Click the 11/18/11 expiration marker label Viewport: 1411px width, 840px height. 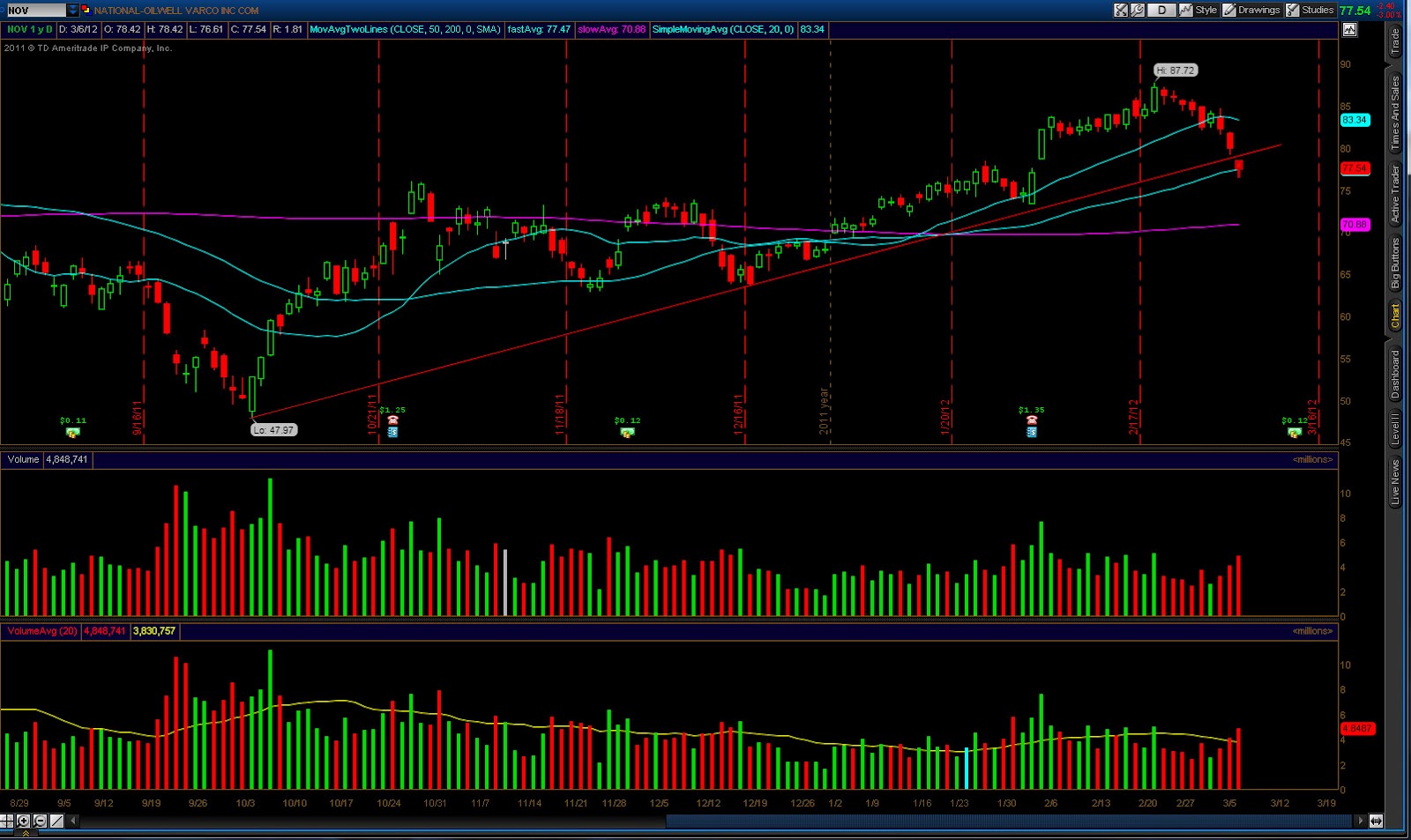560,415
